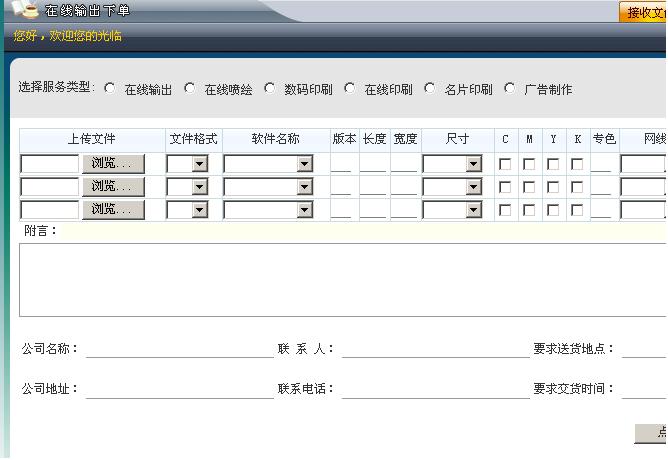Tick the C checkbox in first row
This screenshot has height=460, width=668.
pos(505,164)
